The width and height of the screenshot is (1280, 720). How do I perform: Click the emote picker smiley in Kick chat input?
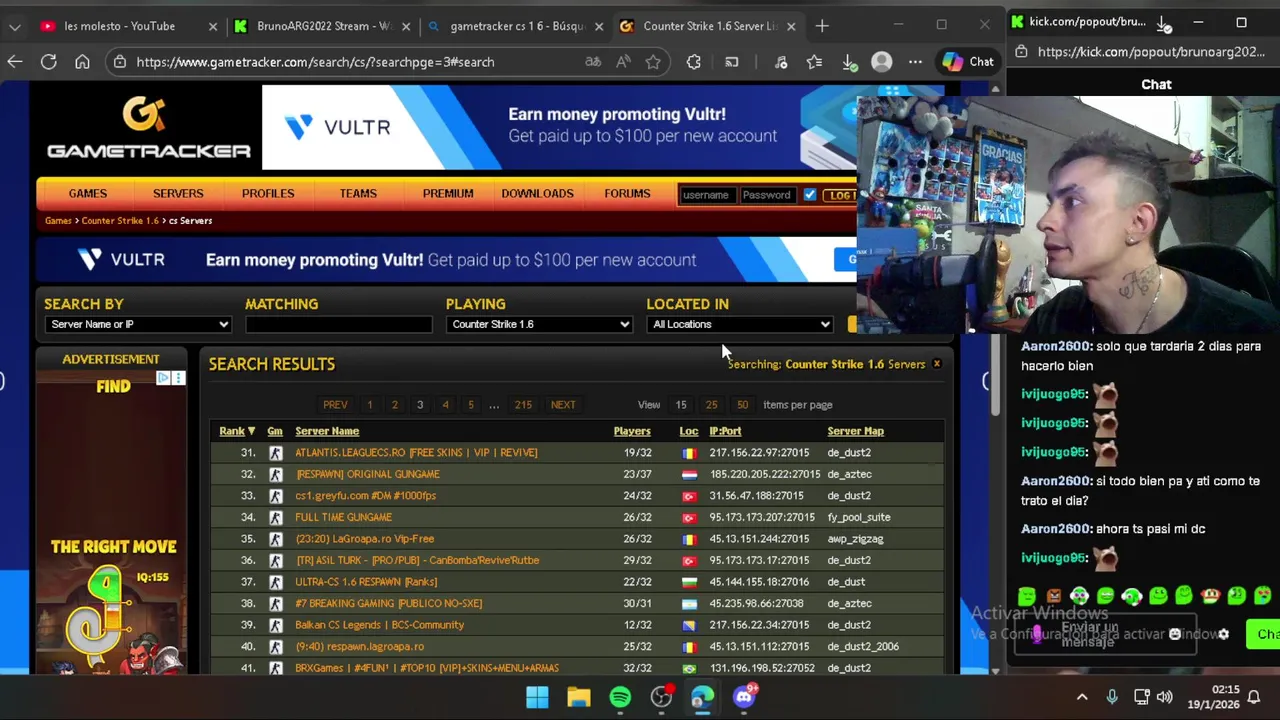[1175, 634]
